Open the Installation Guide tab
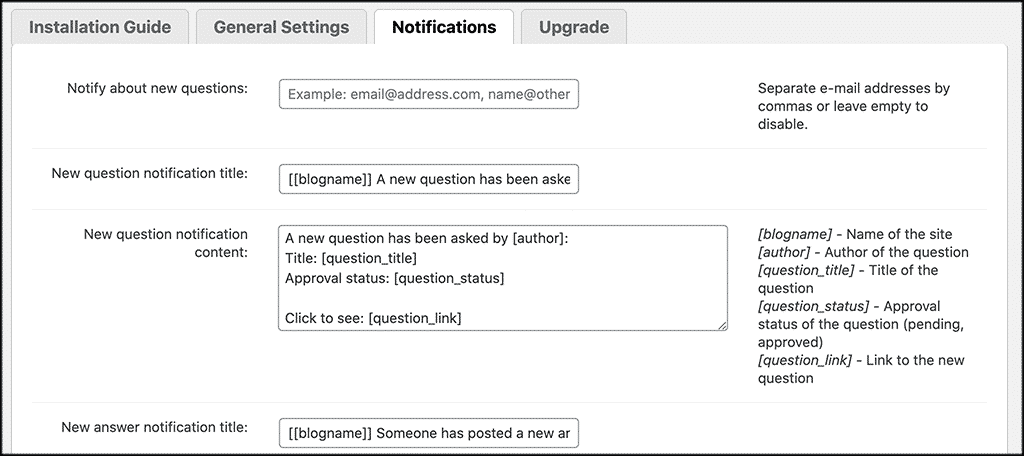1024x456 pixels. pos(100,27)
